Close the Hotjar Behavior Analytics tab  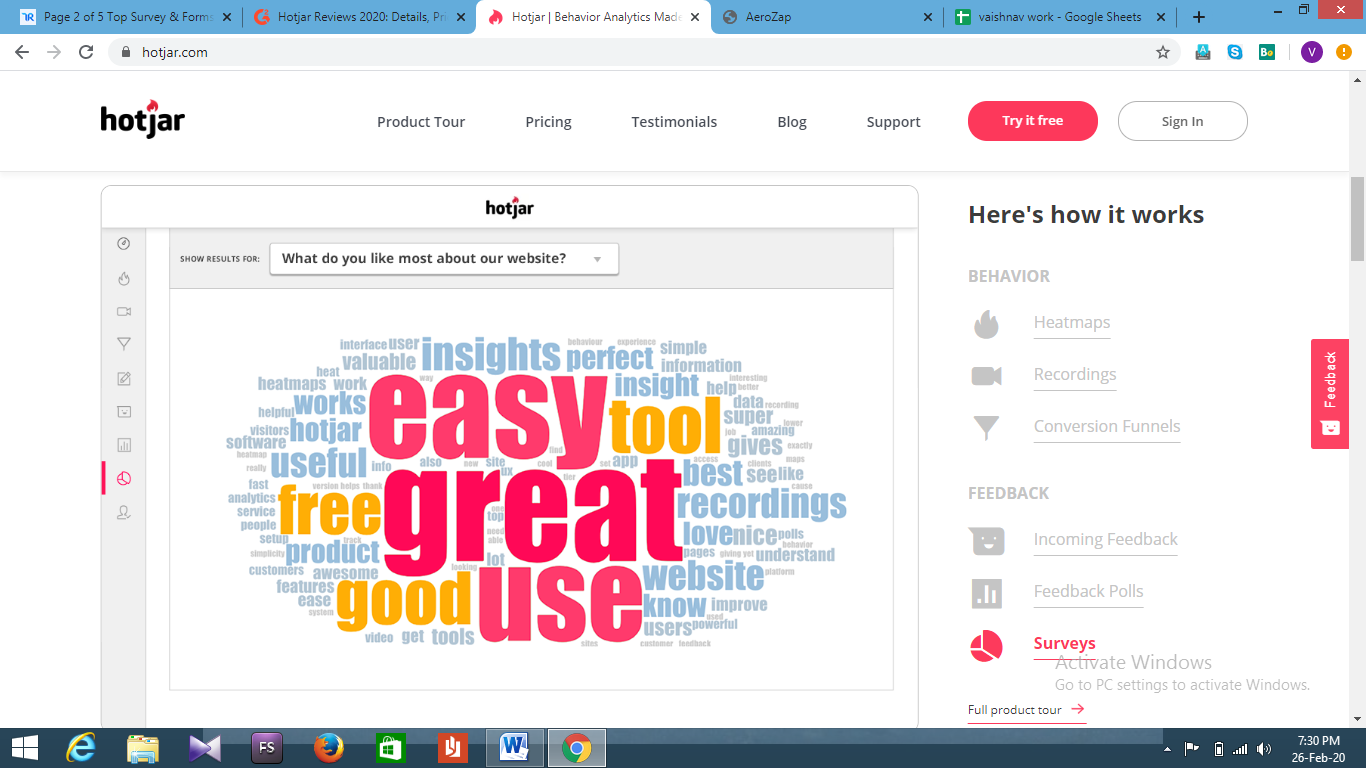click(x=695, y=17)
